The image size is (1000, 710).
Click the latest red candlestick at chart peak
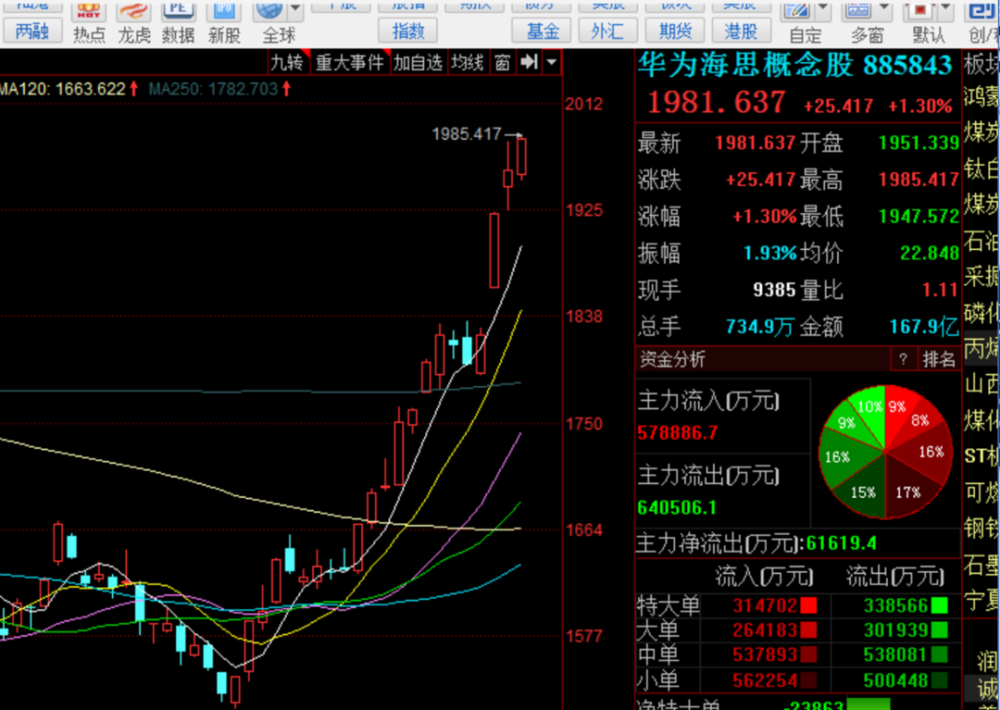tap(521, 156)
